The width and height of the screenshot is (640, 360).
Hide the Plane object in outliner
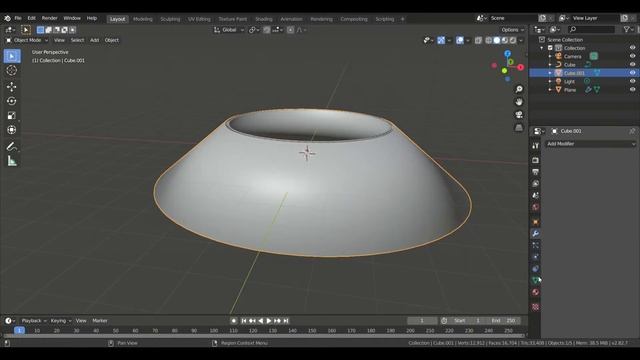tap(632, 90)
